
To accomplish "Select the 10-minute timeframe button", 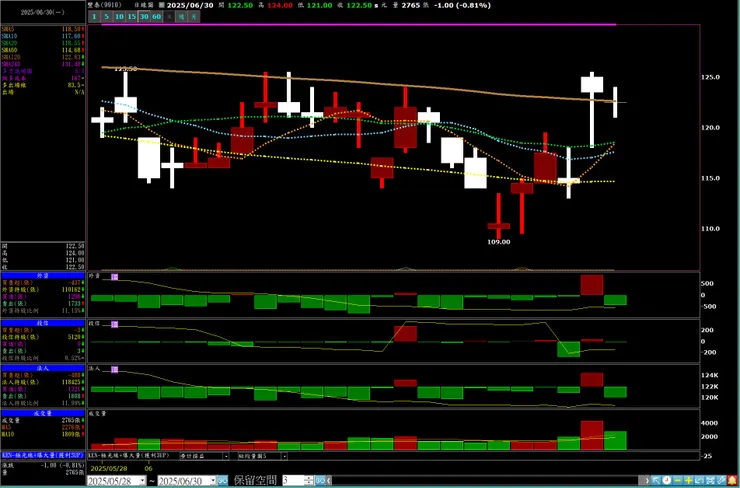I will (119, 17).
